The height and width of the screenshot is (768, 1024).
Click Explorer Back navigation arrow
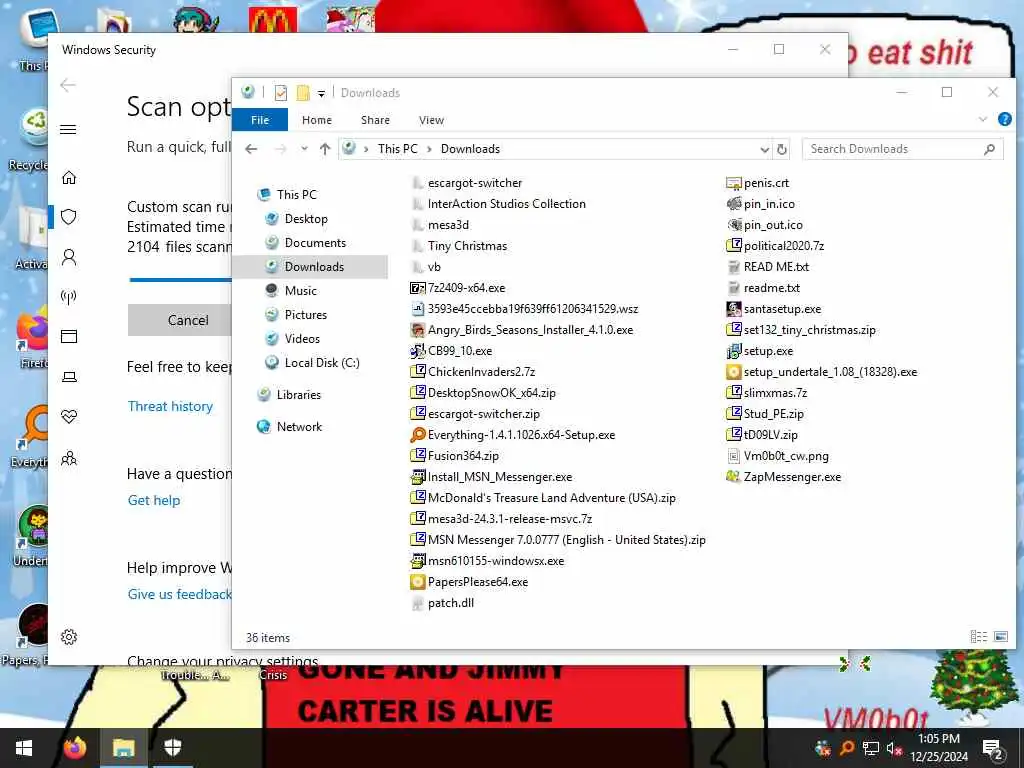pos(251,149)
